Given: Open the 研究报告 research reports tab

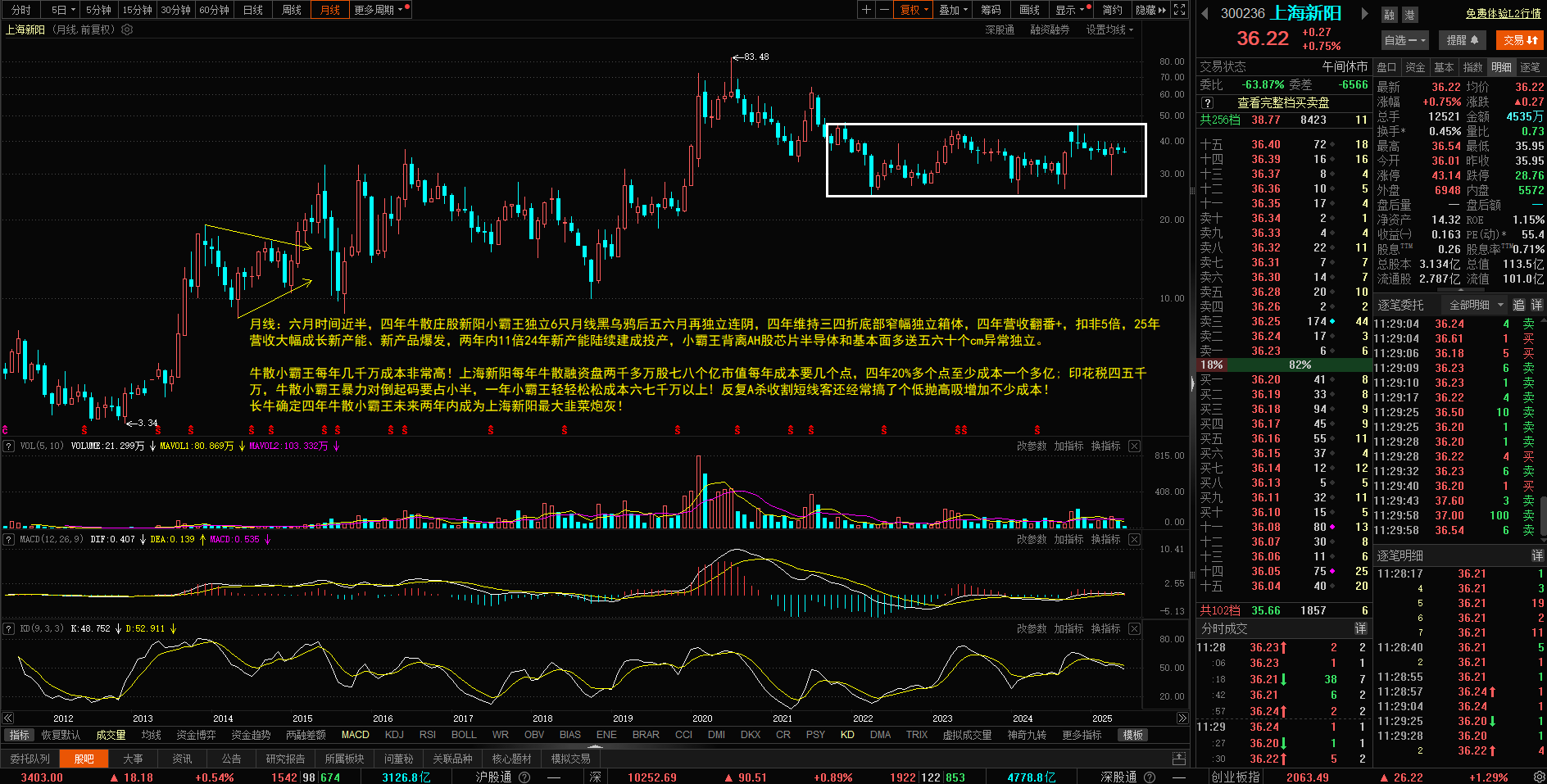Looking at the screenshot, I should tap(285, 759).
